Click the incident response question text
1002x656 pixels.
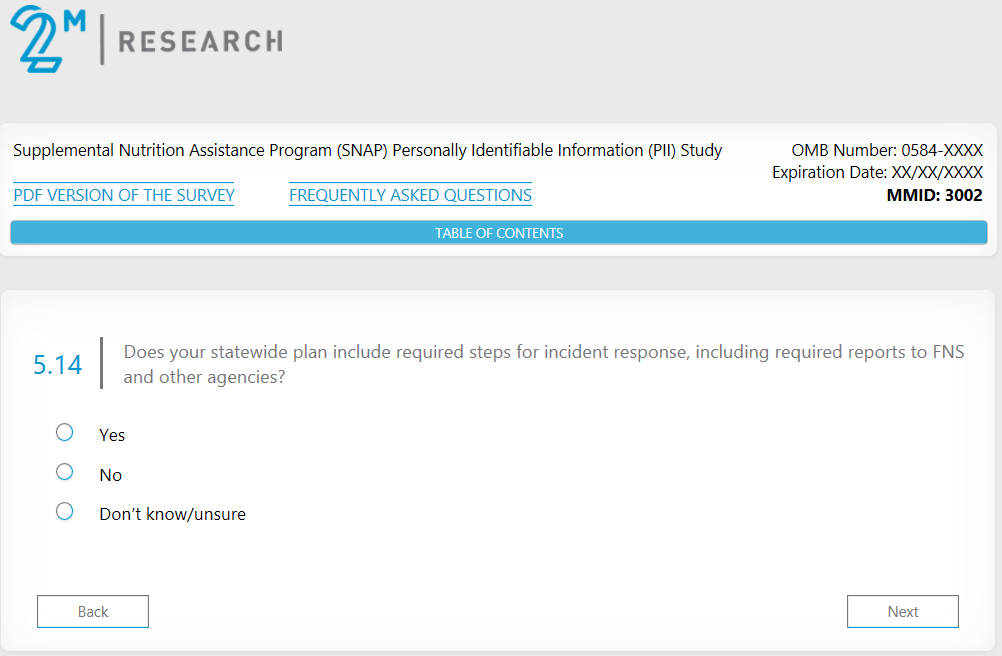click(543, 365)
